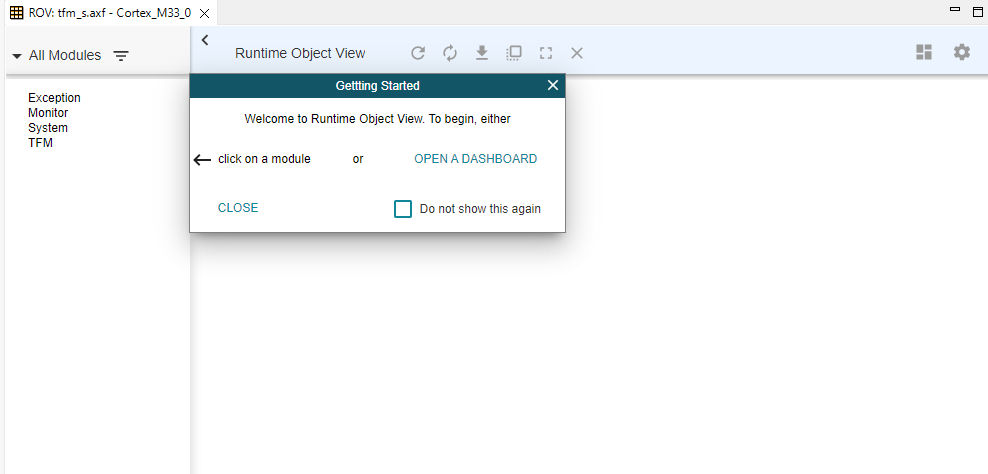Click the refresh icon in the toolbar
The height and width of the screenshot is (474, 988).
pyautogui.click(x=418, y=53)
